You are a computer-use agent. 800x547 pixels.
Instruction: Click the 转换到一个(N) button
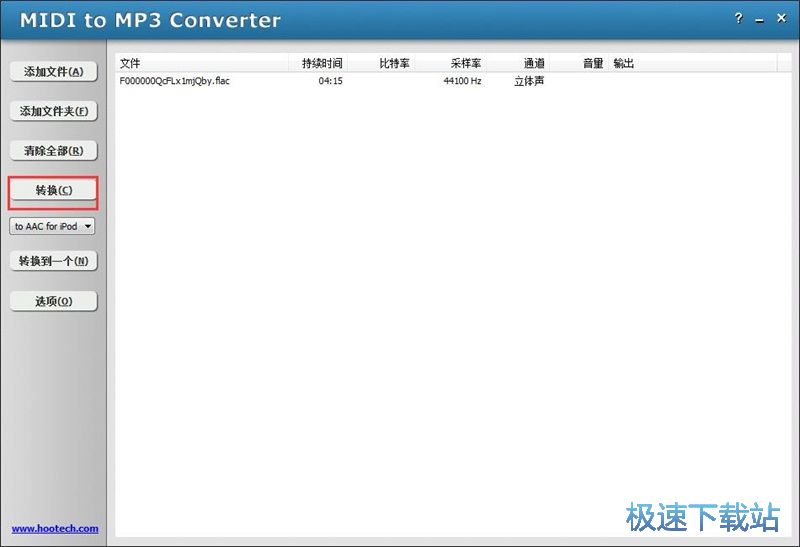pos(54,261)
